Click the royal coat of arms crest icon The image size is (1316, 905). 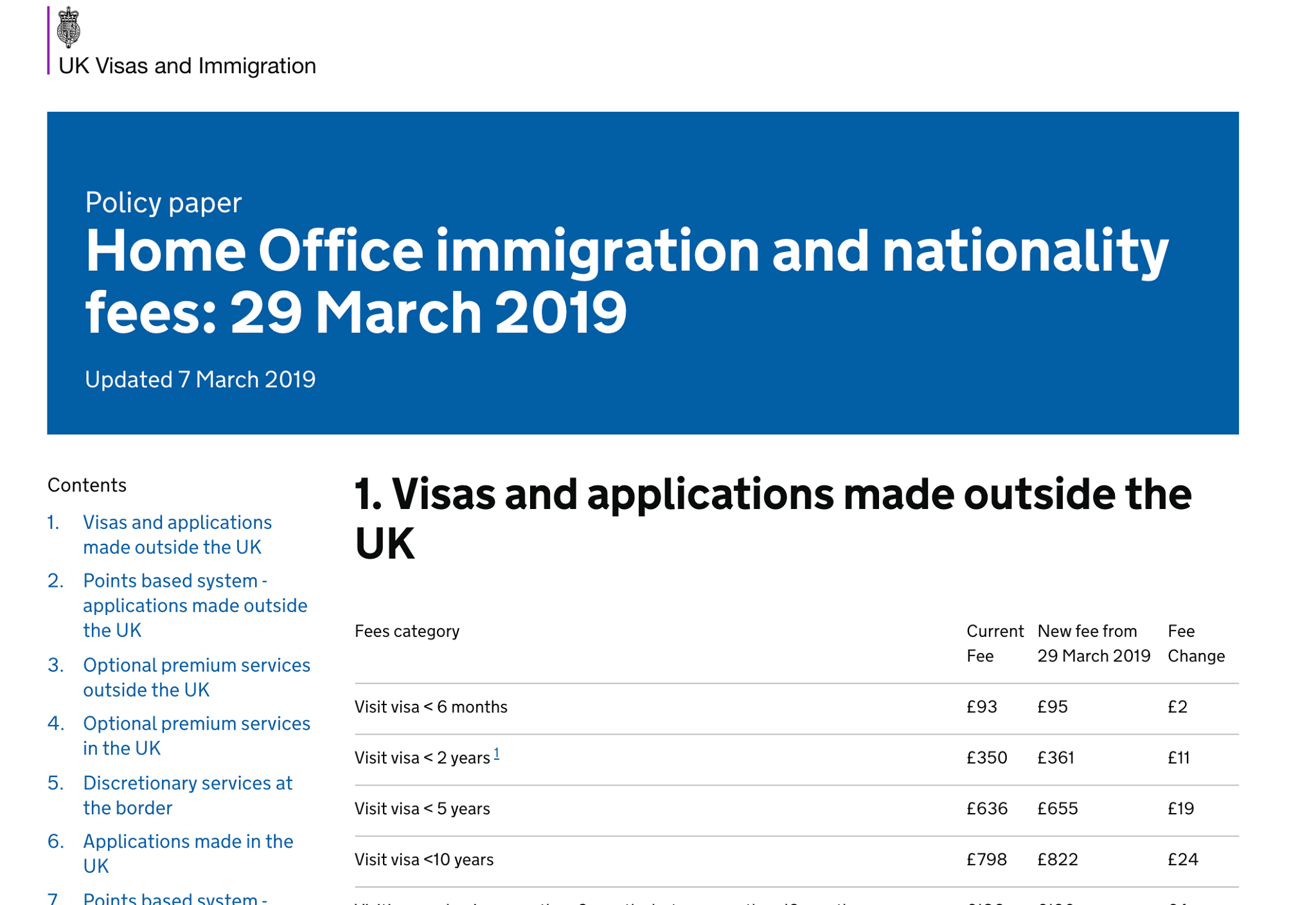pos(68,27)
